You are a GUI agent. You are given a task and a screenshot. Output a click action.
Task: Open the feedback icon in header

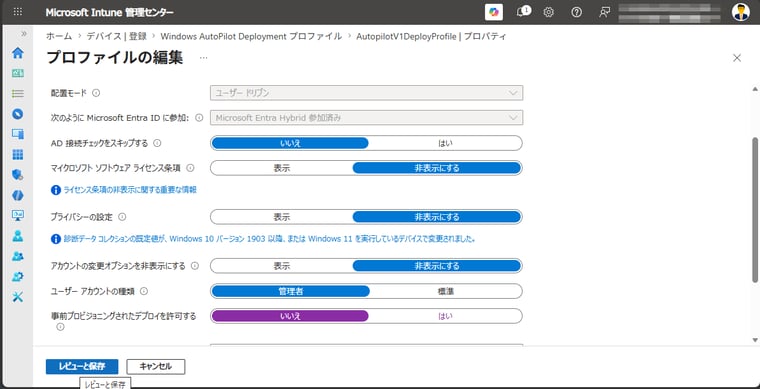(604, 12)
